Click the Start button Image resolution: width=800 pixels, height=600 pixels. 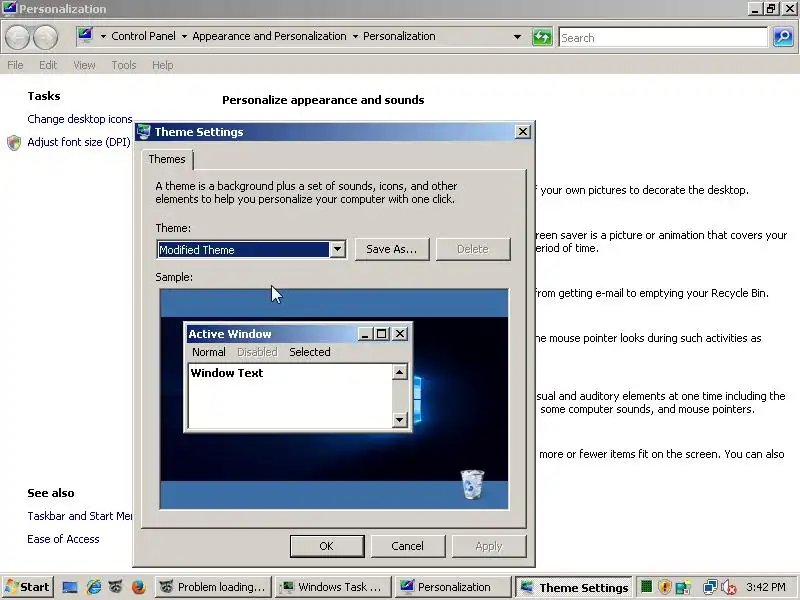[x=27, y=587]
